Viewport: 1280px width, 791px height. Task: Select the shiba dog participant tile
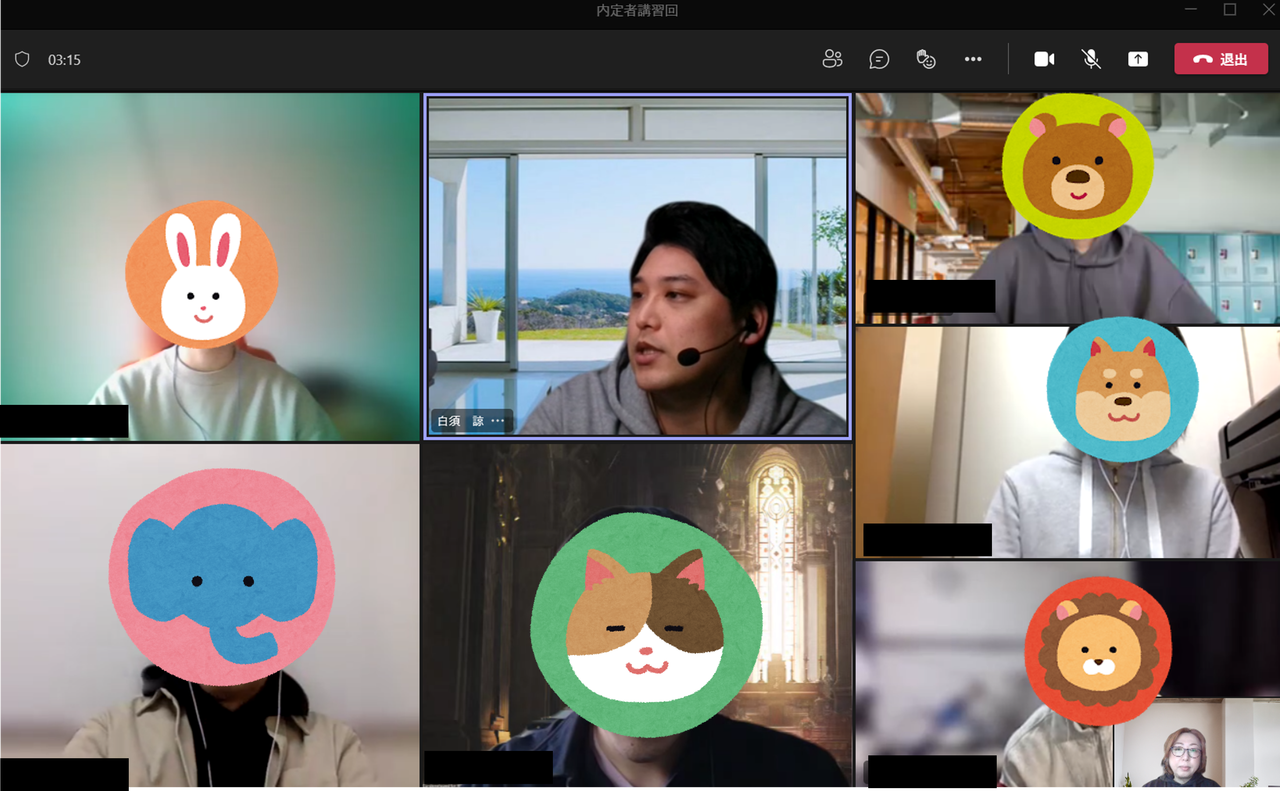point(1067,441)
